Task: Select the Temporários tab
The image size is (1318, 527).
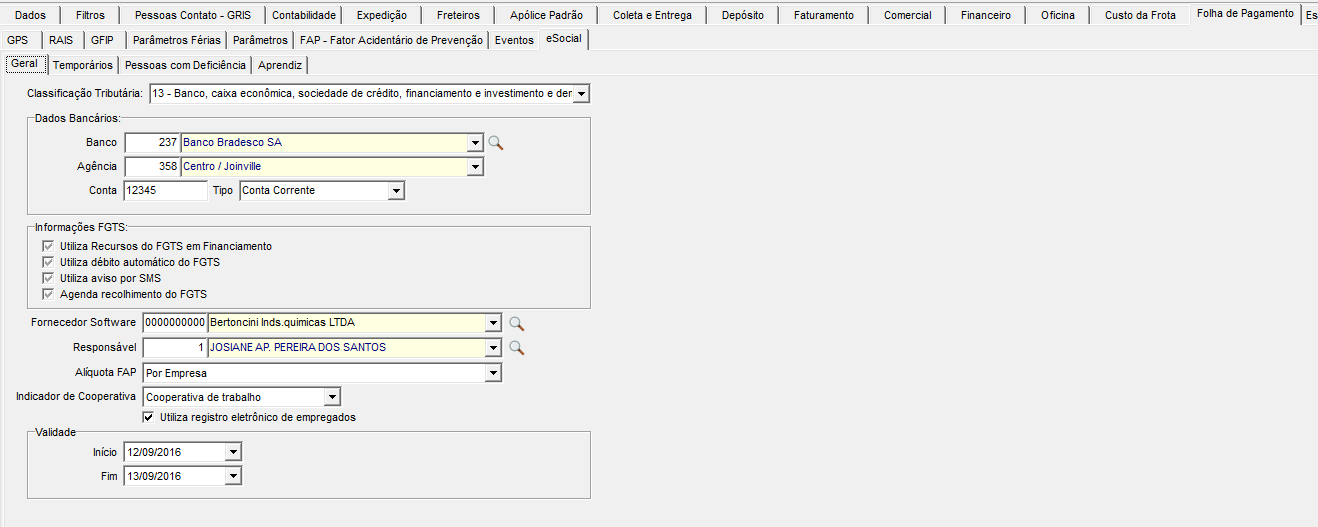Action: pos(83,65)
